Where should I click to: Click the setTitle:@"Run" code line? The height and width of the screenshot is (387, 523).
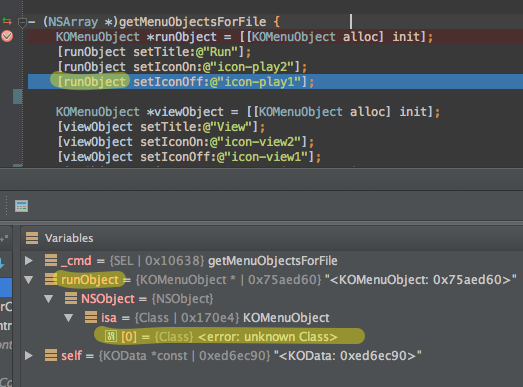[154, 52]
